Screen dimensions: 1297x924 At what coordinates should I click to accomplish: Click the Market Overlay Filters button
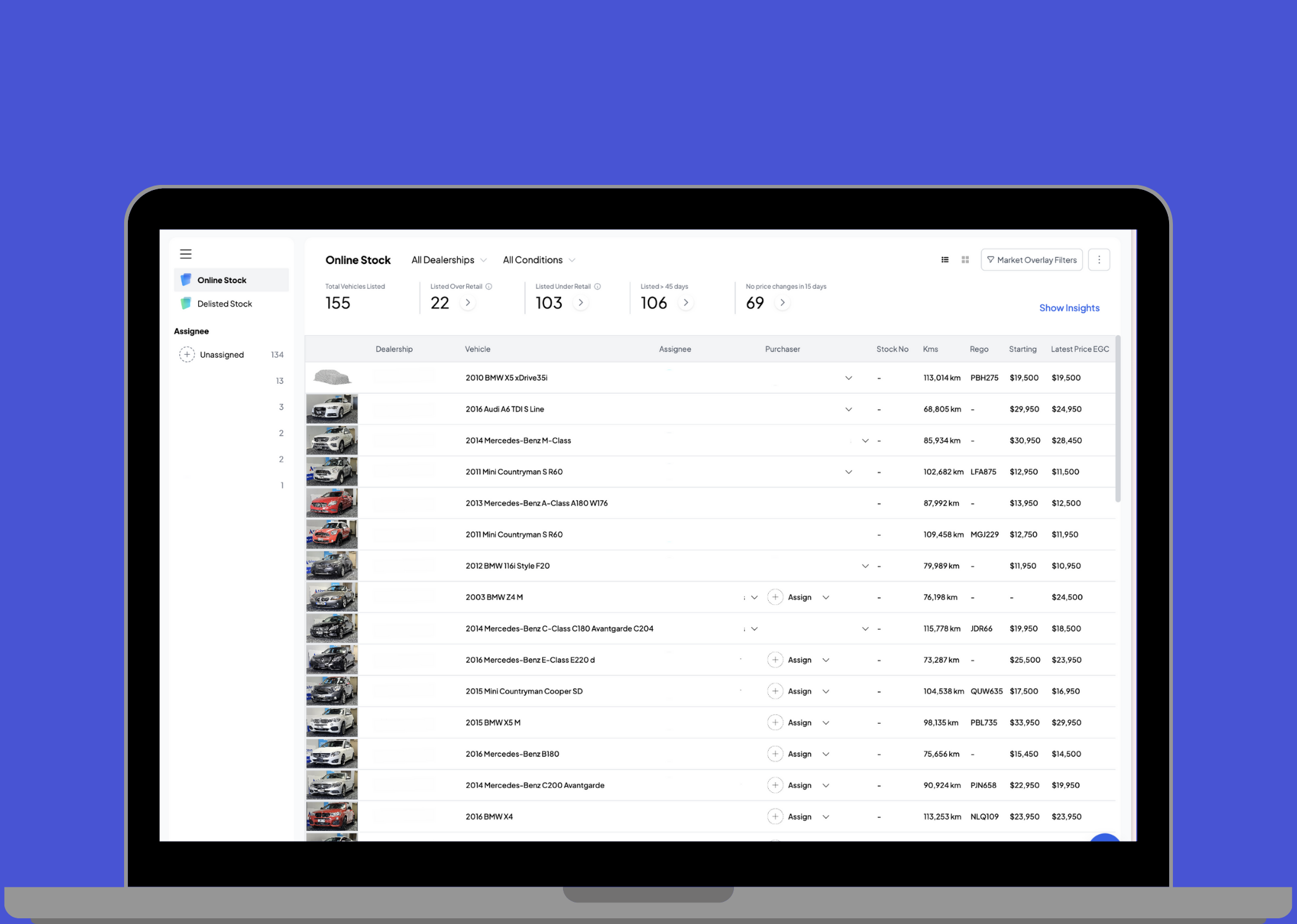pos(1031,259)
